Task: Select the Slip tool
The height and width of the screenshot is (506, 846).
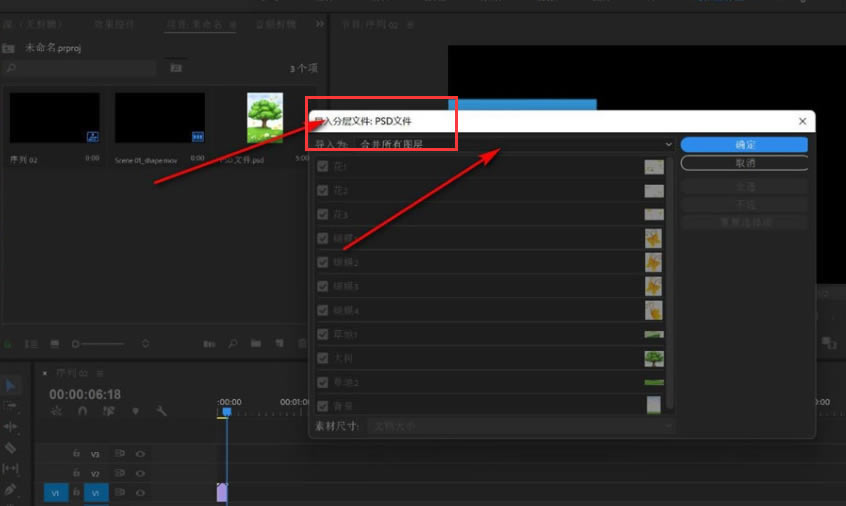Action: coord(10,468)
